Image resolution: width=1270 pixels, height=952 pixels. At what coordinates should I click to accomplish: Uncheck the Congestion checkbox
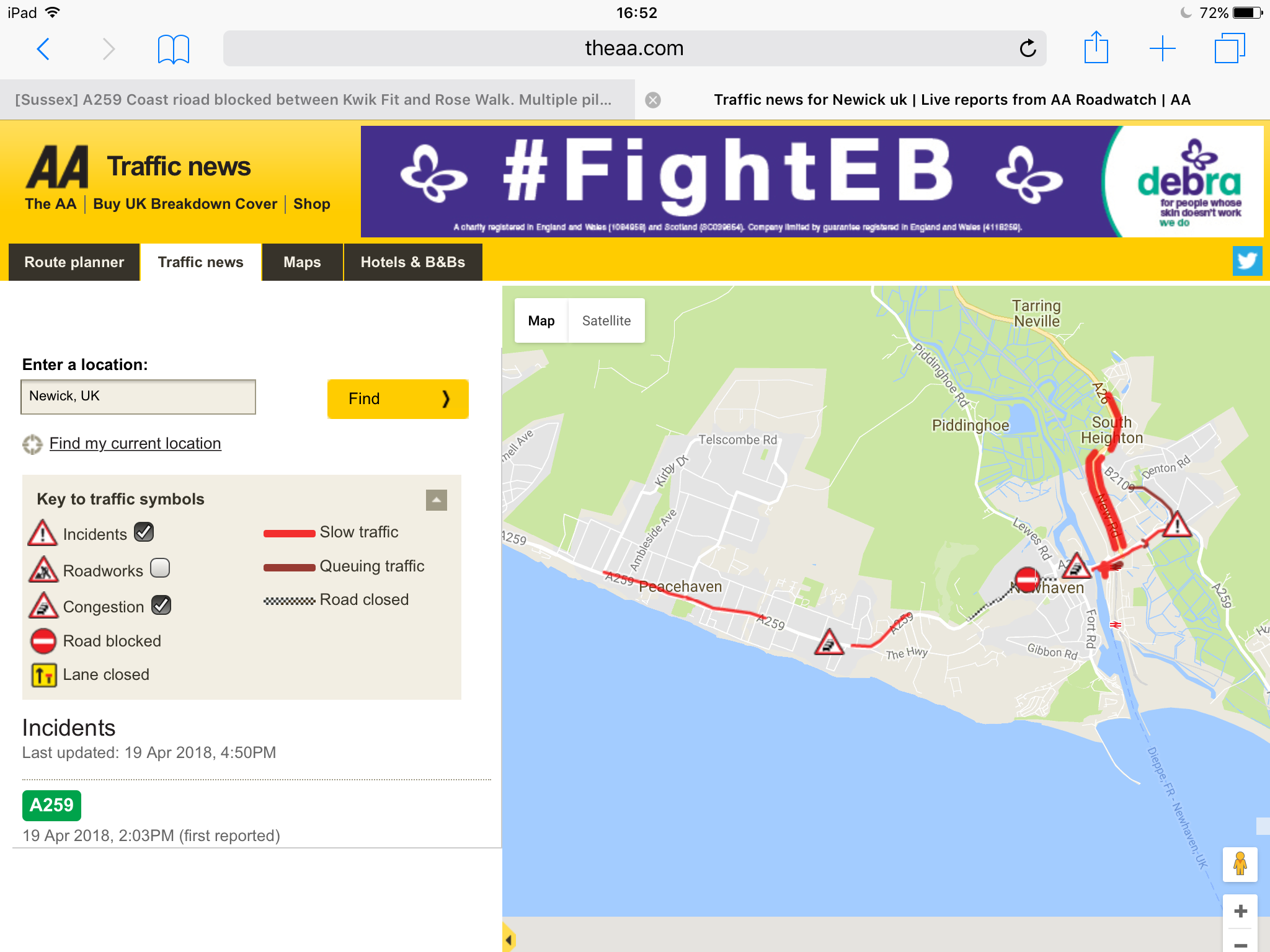pos(161,605)
